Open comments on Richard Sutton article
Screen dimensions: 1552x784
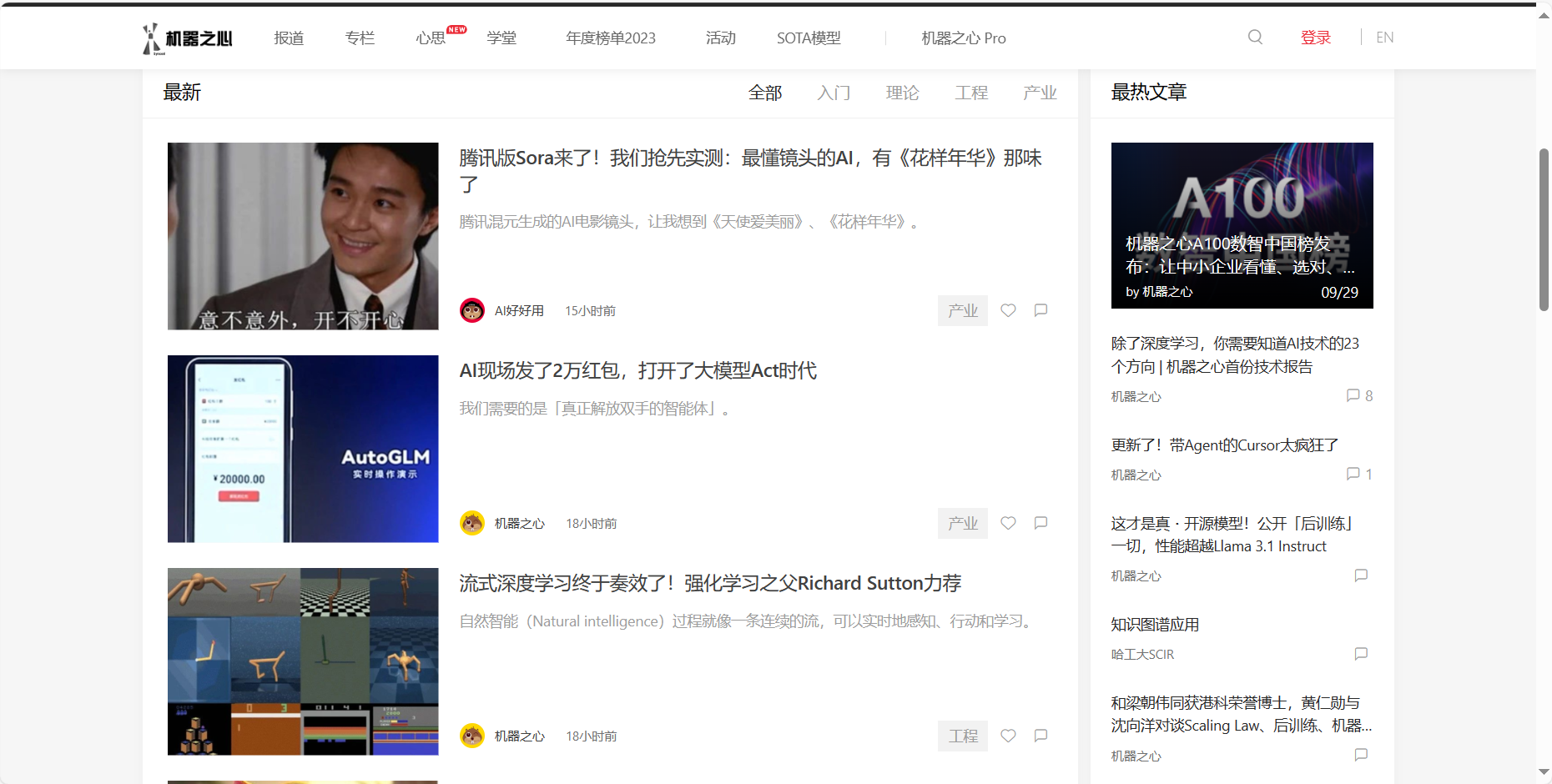tap(1041, 736)
